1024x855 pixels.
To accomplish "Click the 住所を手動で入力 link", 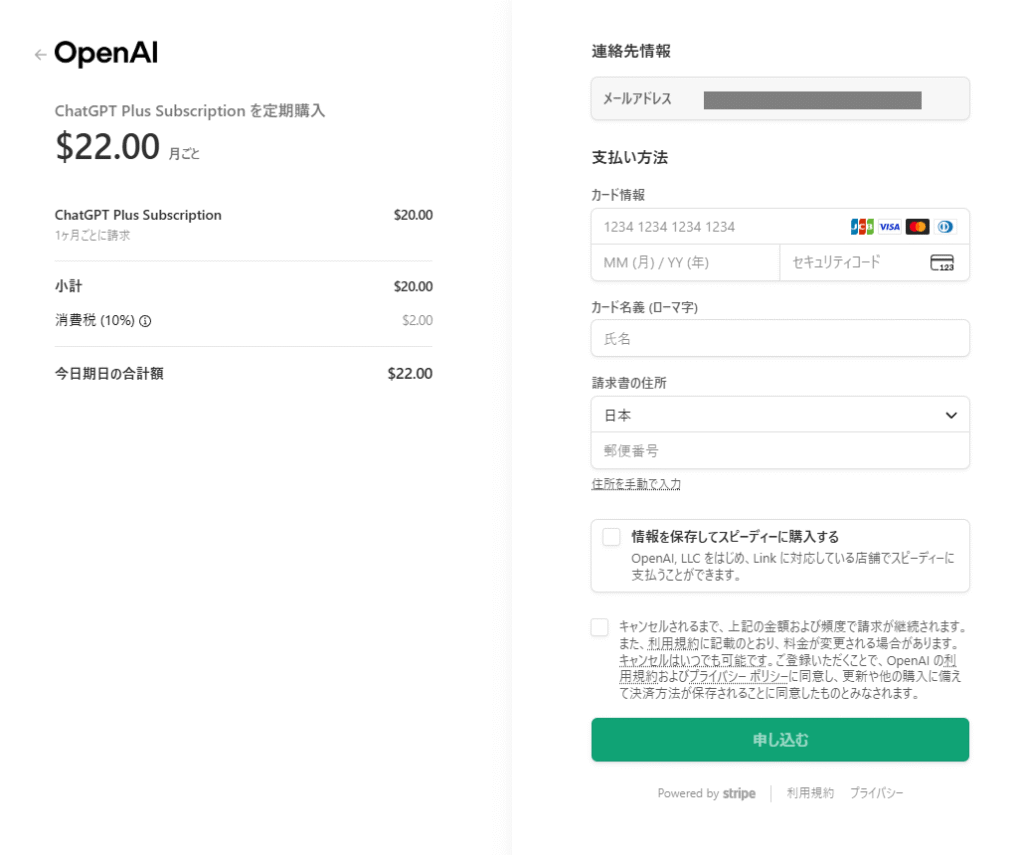I will pos(636,484).
